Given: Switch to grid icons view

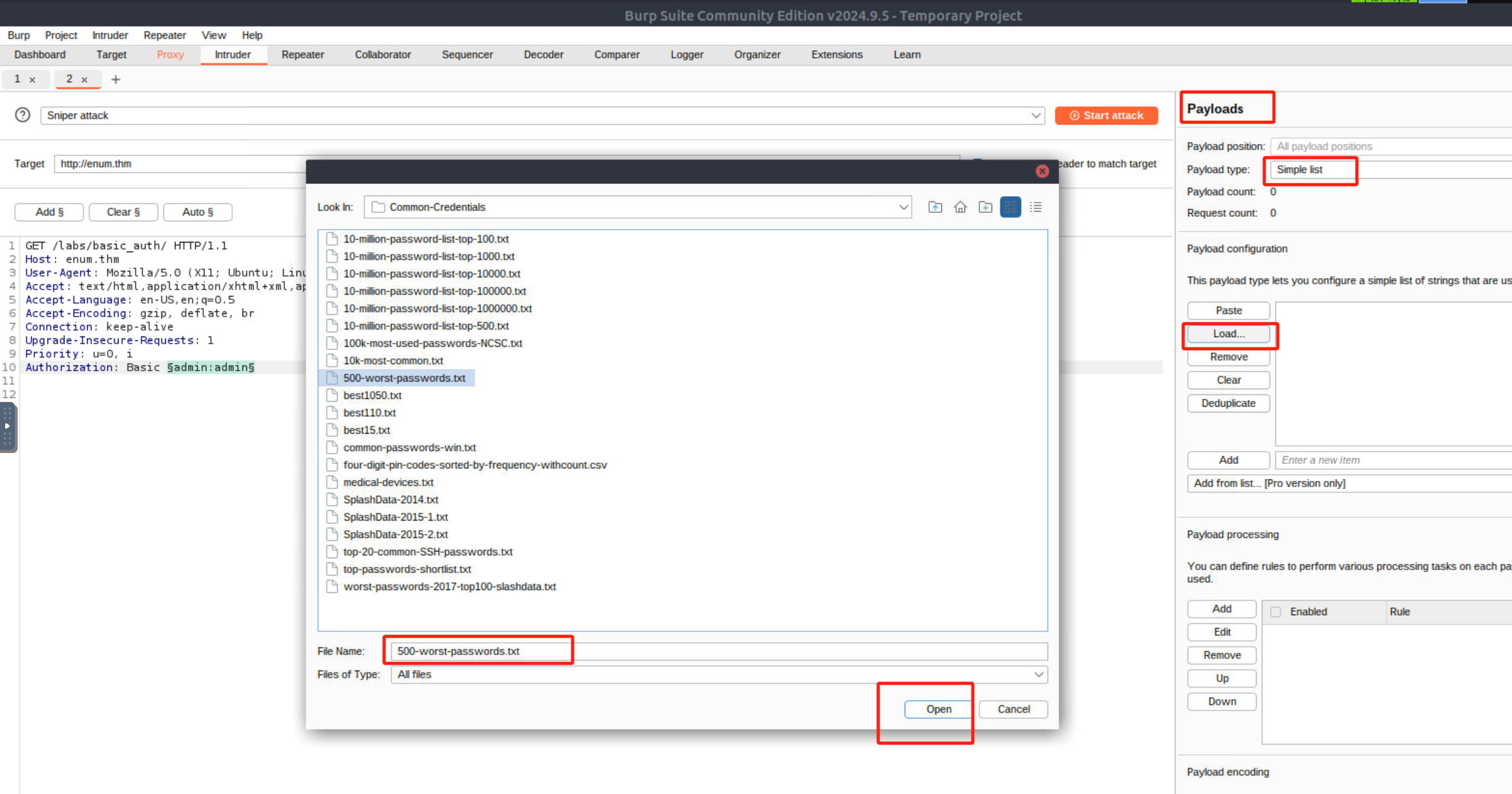Looking at the screenshot, I should coord(1010,207).
